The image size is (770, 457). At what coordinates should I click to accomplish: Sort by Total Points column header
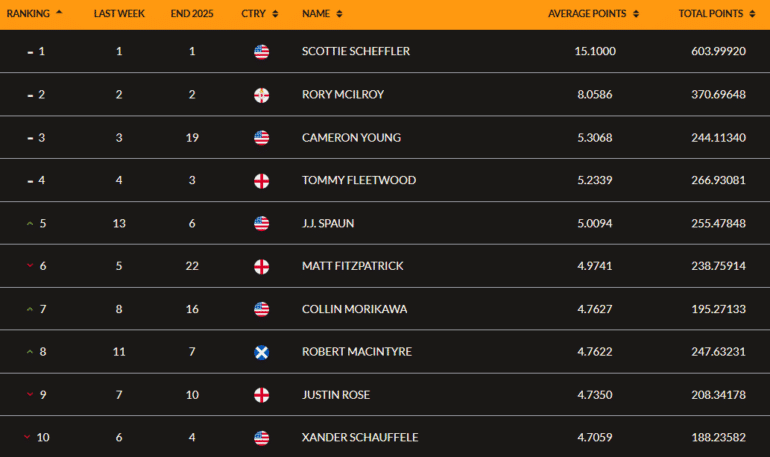click(716, 14)
